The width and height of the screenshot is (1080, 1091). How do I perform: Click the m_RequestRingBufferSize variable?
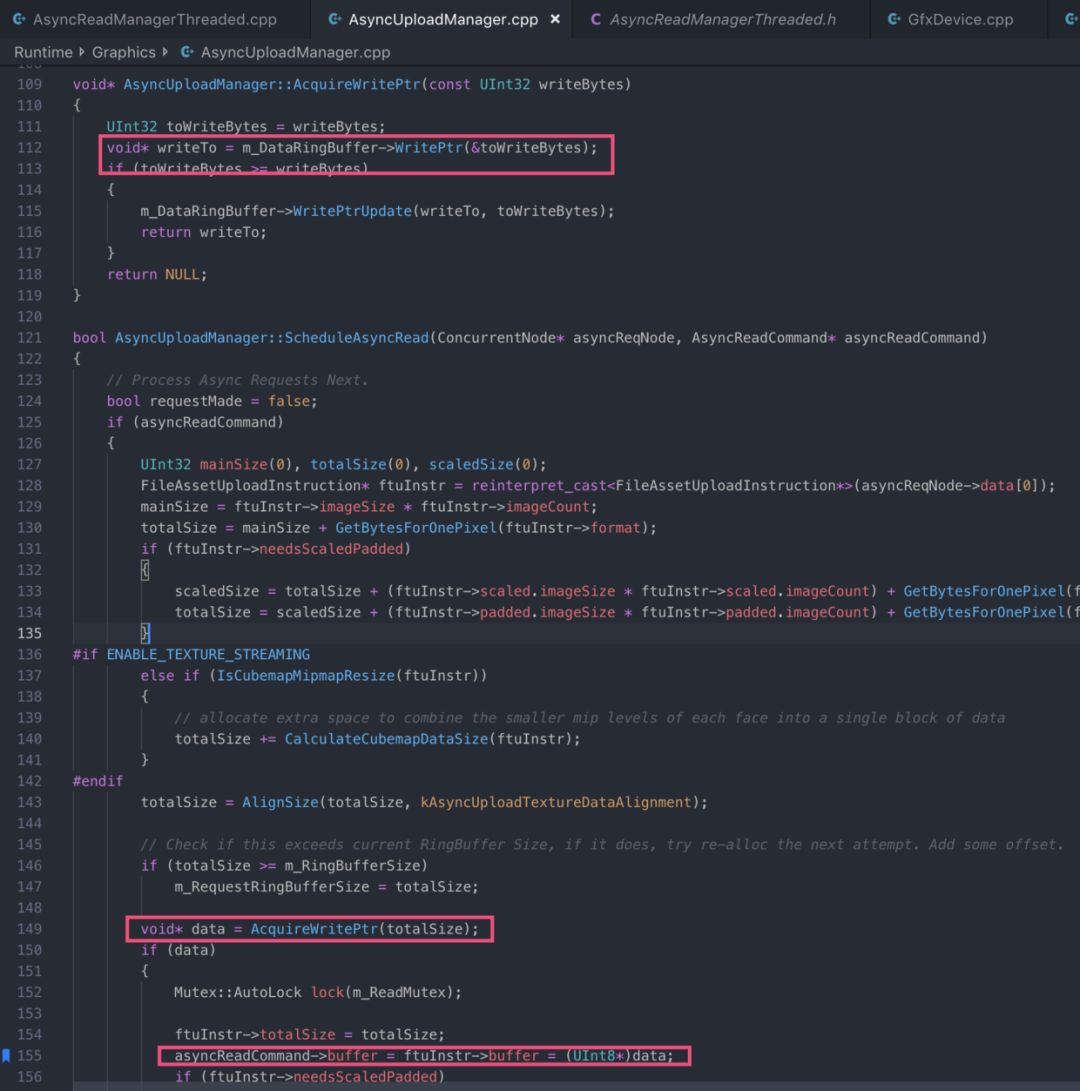272,886
